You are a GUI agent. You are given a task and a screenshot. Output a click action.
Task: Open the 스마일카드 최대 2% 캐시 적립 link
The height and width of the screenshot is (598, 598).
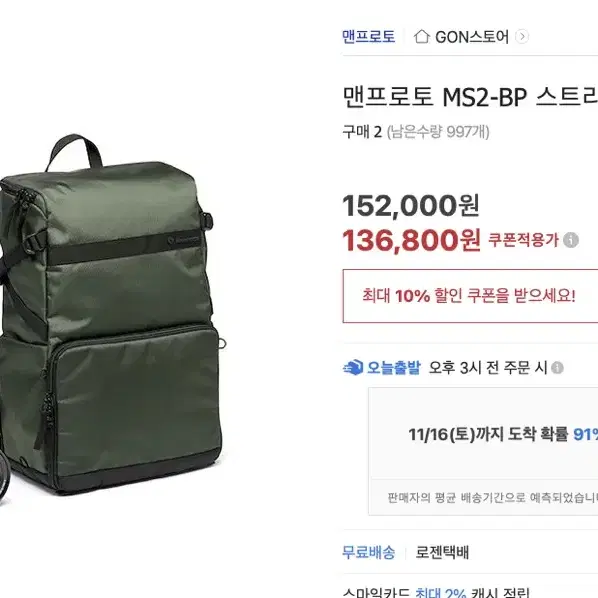pos(436,593)
